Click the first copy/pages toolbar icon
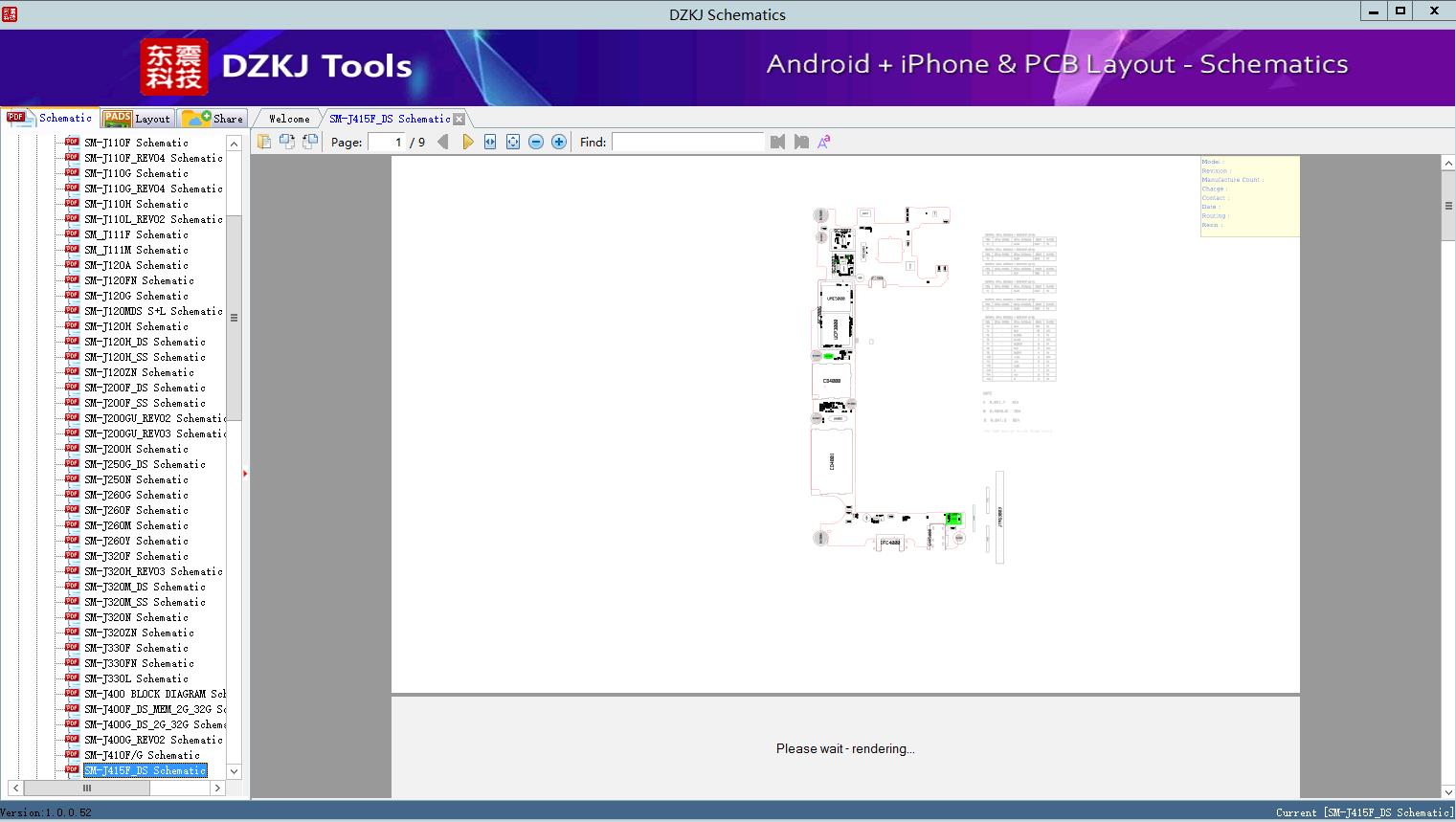The width and height of the screenshot is (1456, 822). [x=264, y=142]
